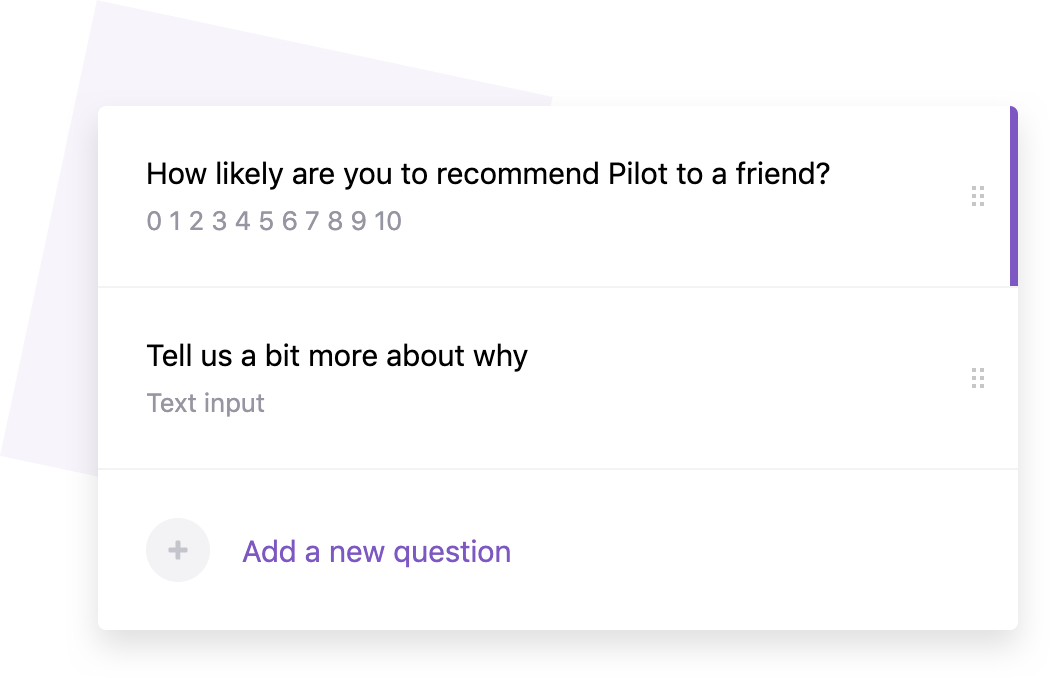The width and height of the screenshot is (1050, 678).
Task: Click the drag handle on the text question
Action: click(978, 378)
